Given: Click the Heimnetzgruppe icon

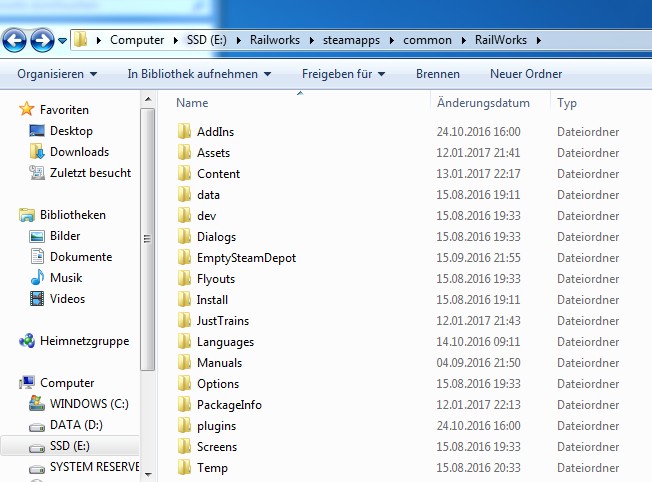Looking at the screenshot, I should [27, 341].
